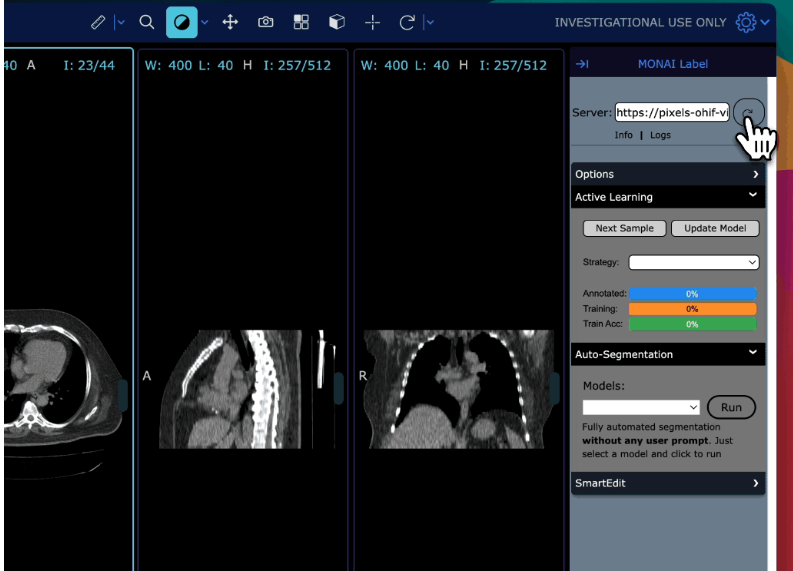
Task: Open the viewport layout grid icon
Action: (x=301, y=22)
